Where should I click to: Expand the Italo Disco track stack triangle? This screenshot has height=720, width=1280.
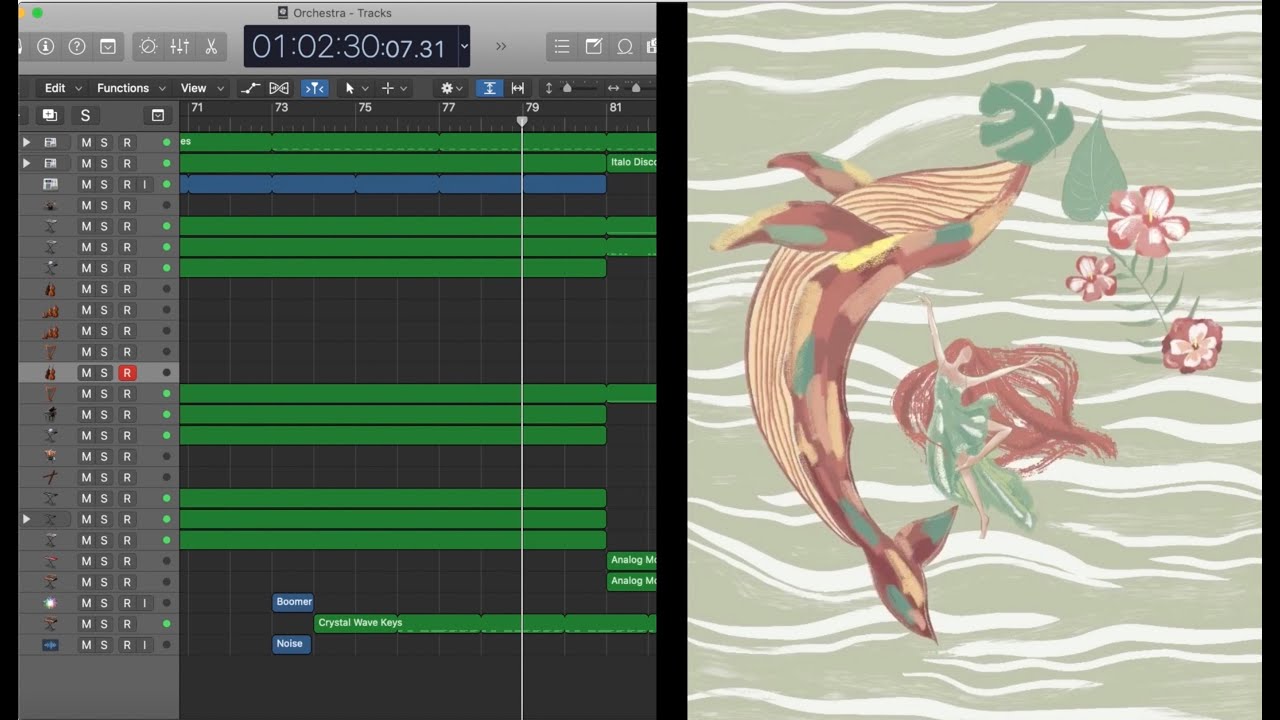click(27, 163)
